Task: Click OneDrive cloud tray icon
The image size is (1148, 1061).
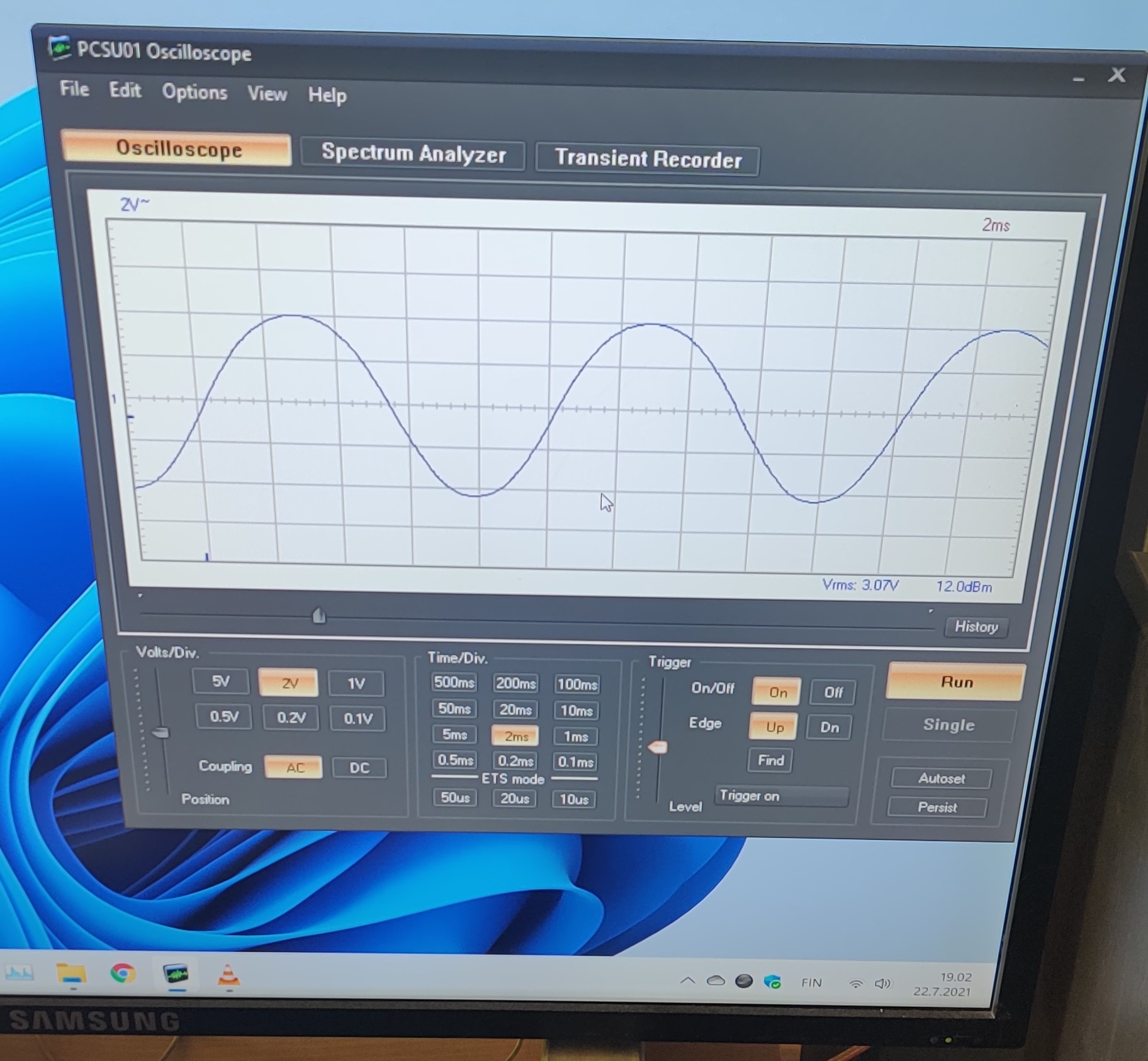Action: (716, 981)
